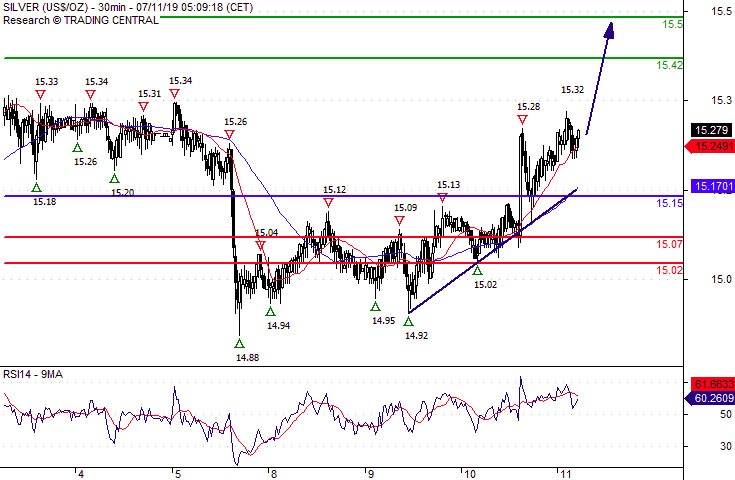Click the 15.20 swing low label

point(123,192)
